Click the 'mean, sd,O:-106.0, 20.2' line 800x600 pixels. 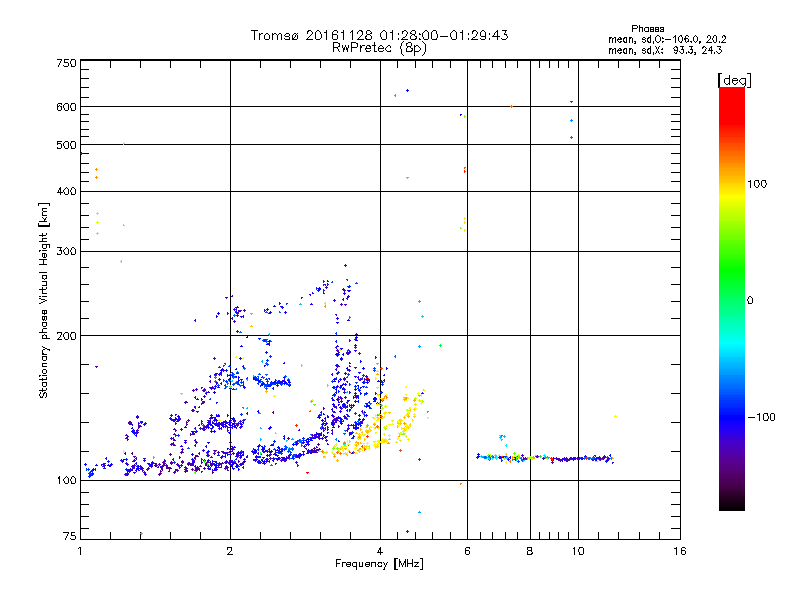pyautogui.click(x=667, y=39)
